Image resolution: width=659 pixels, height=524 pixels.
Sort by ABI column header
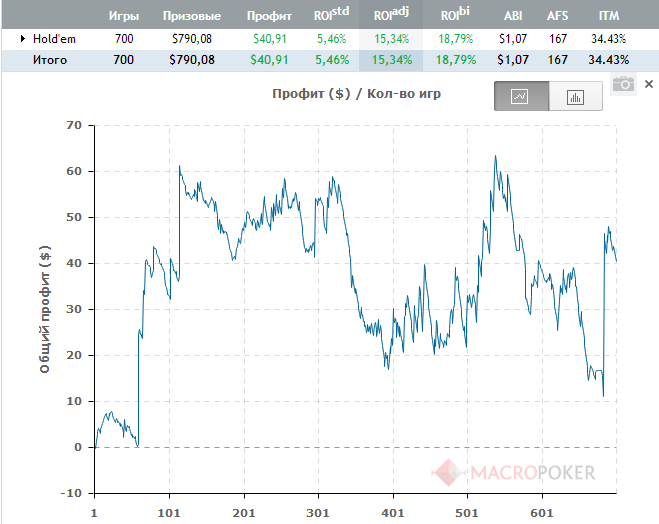513,16
